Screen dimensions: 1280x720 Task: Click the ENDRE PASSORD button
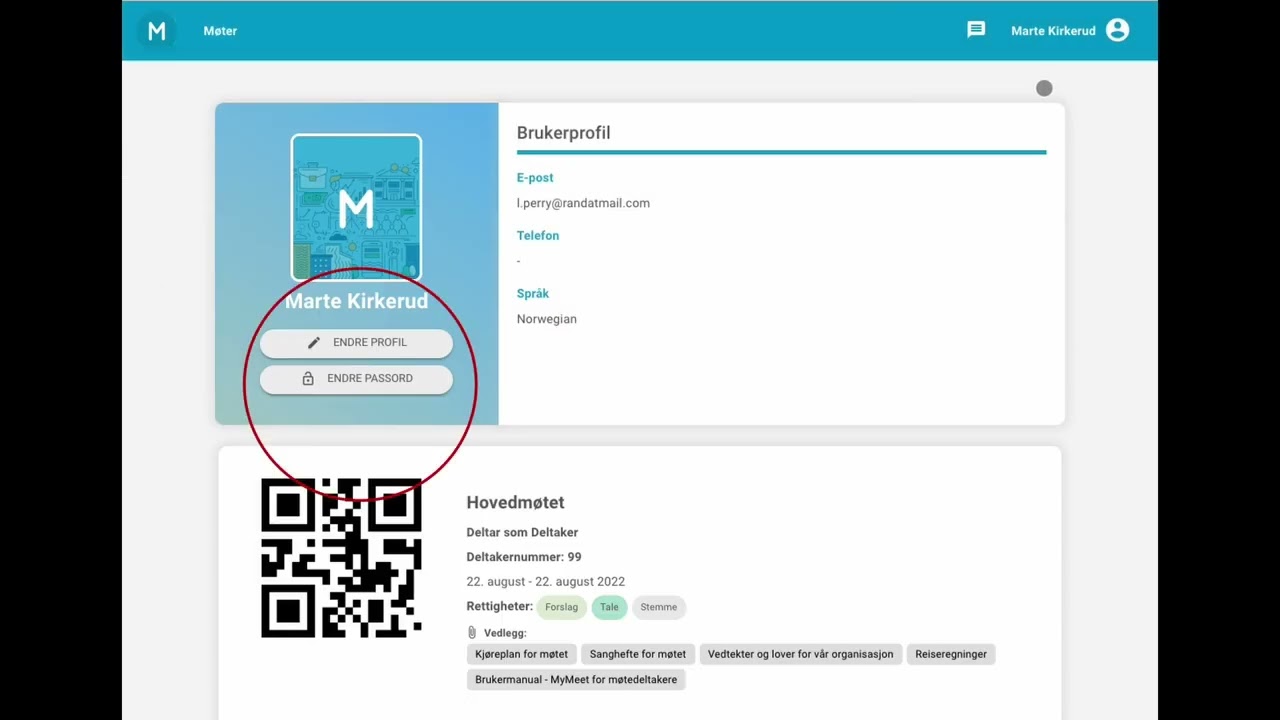[x=356, y=379]
